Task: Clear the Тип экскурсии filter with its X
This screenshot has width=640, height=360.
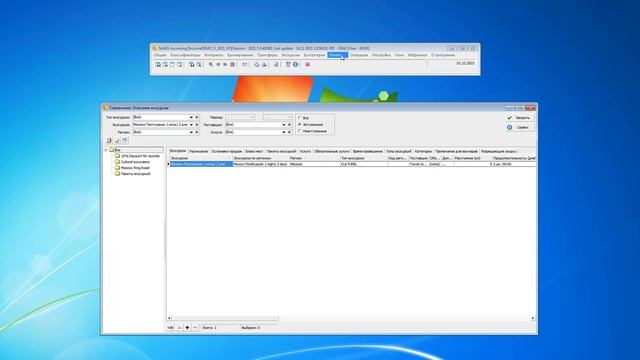Action: click(x=197, y=117)
